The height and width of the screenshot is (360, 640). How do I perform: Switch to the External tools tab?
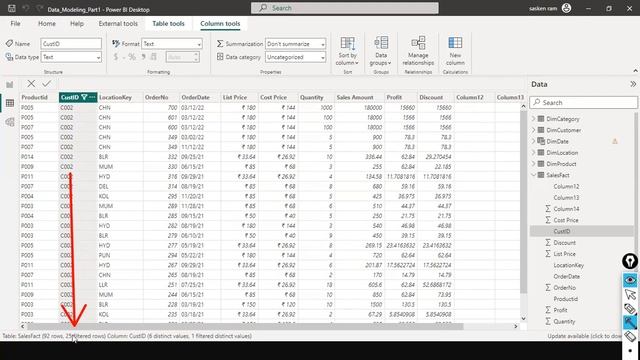(118, 24)
